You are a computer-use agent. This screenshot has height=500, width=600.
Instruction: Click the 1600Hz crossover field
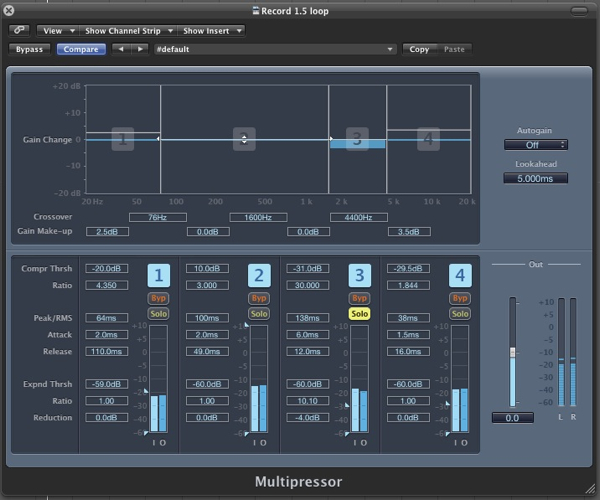[258, 217]
